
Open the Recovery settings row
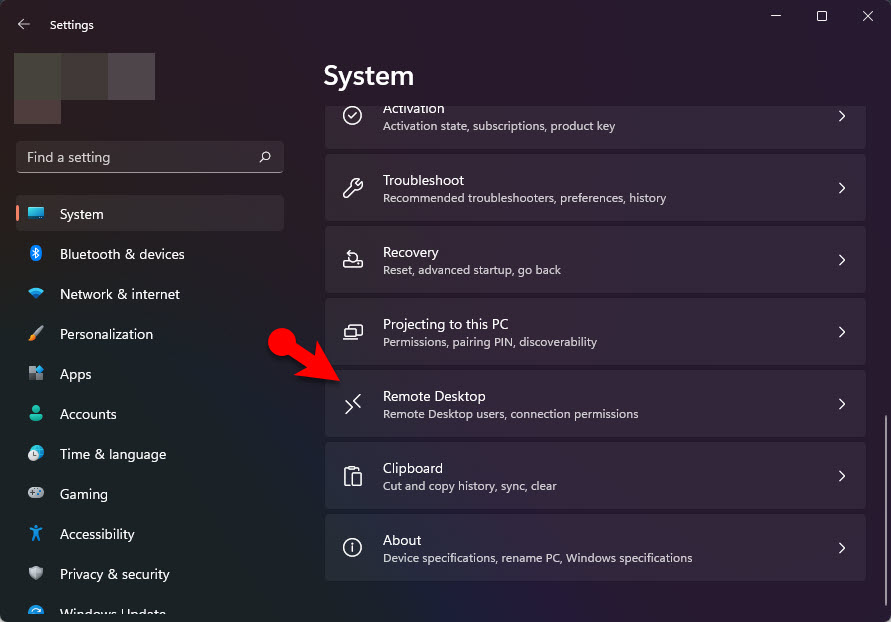click(x=595, y=260)
